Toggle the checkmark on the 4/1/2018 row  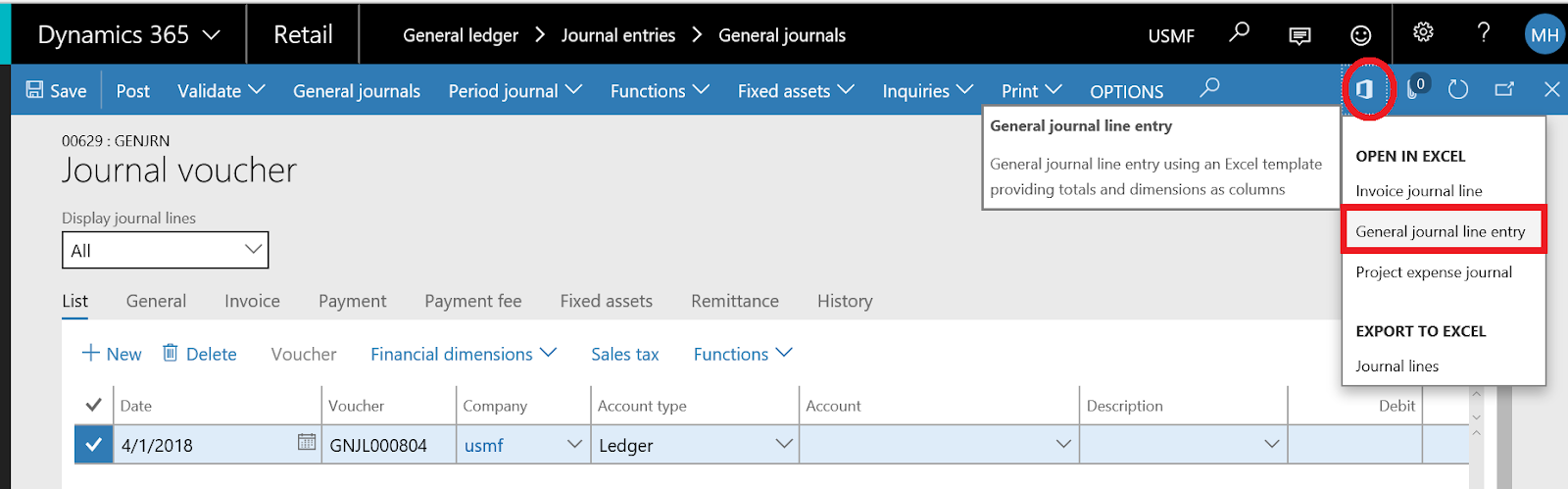tap(93, 445)
